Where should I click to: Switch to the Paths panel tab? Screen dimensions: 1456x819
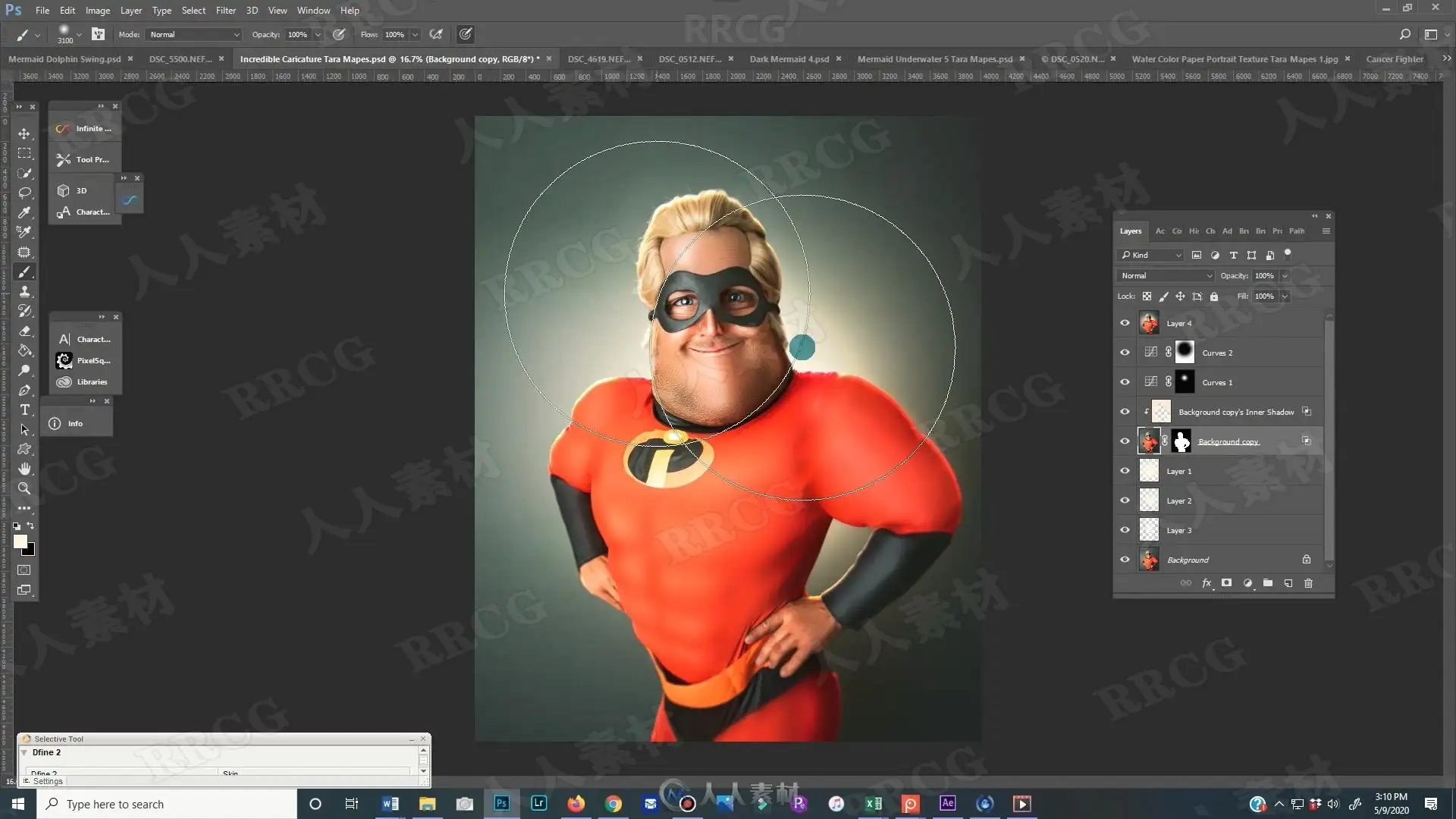point(1297,231)
